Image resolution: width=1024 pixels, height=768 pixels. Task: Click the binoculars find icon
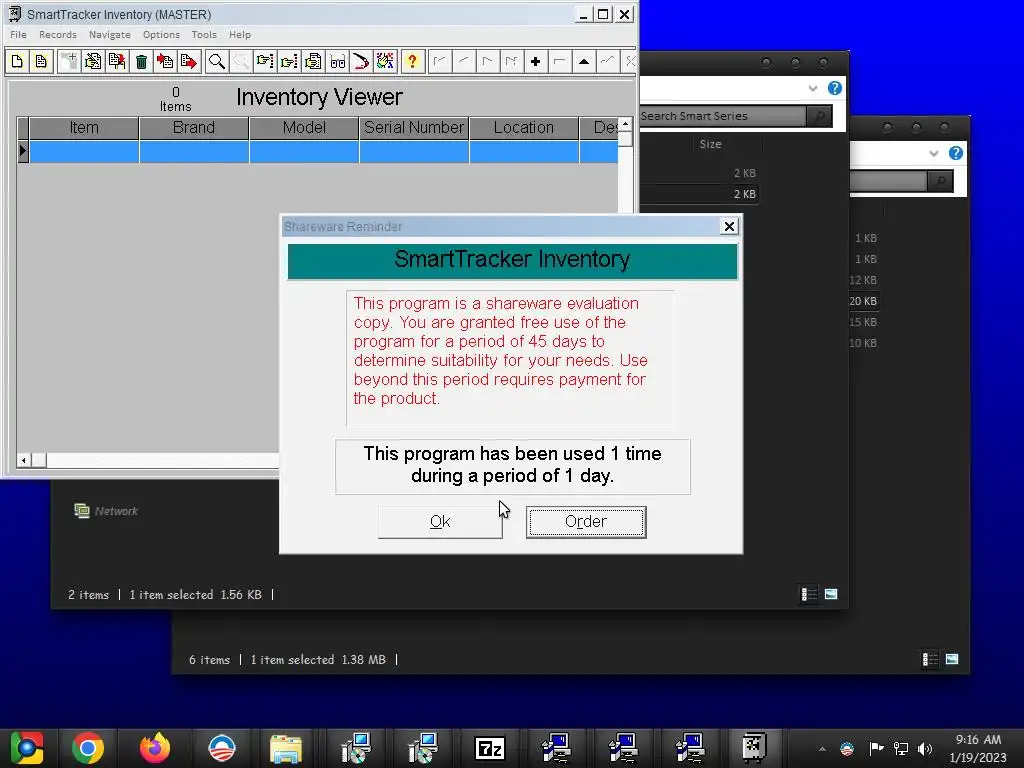[337, 61]
